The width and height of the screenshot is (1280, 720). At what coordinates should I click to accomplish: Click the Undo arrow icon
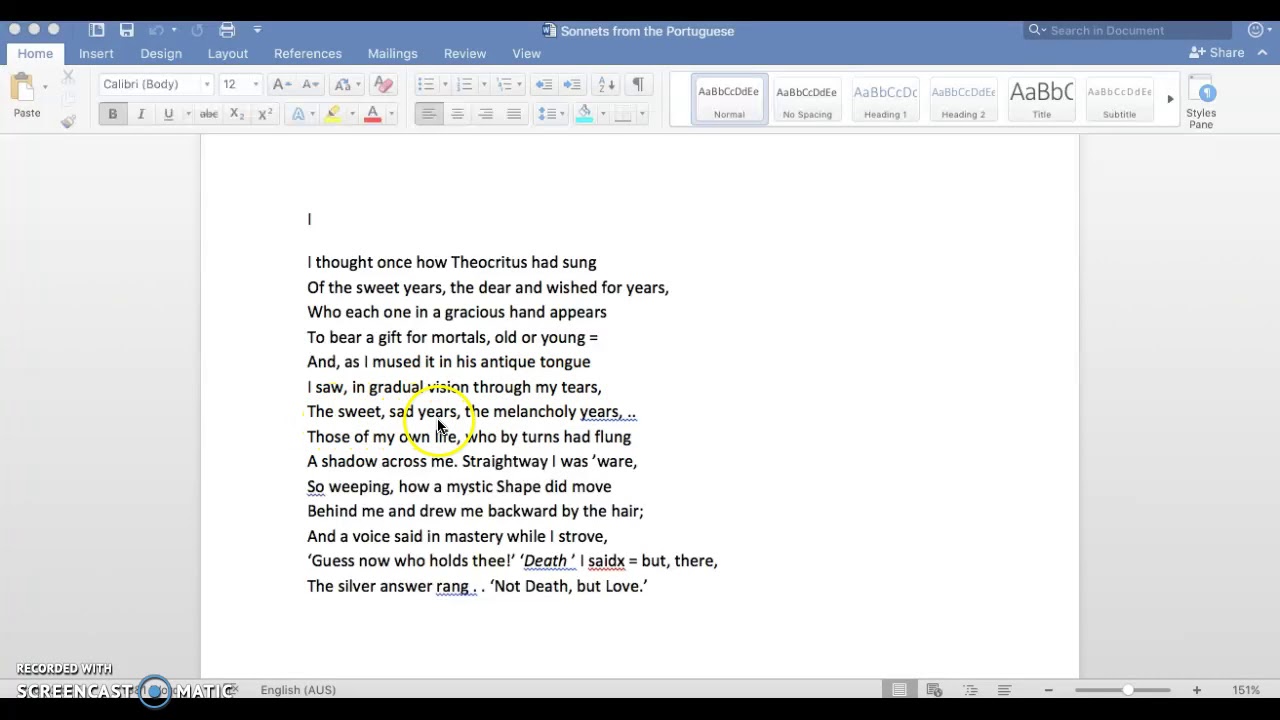tap(156, 30)
